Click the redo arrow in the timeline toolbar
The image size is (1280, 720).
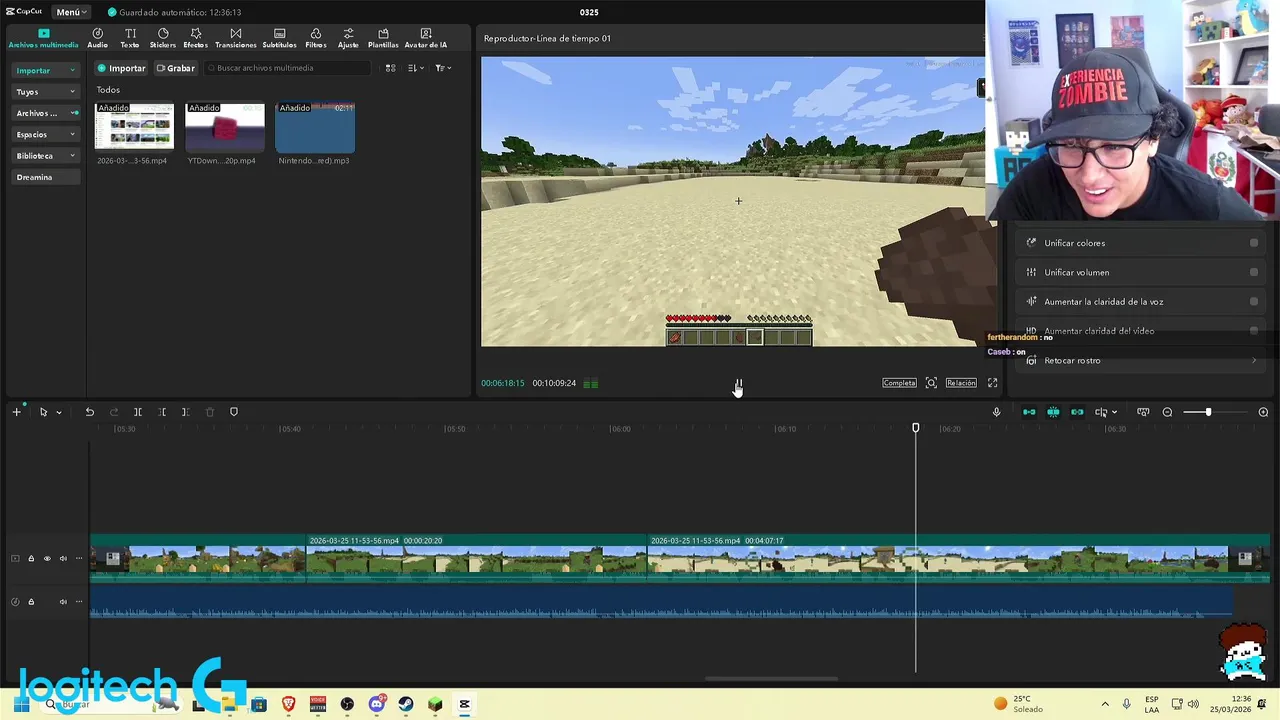click(x=113, y=412)
